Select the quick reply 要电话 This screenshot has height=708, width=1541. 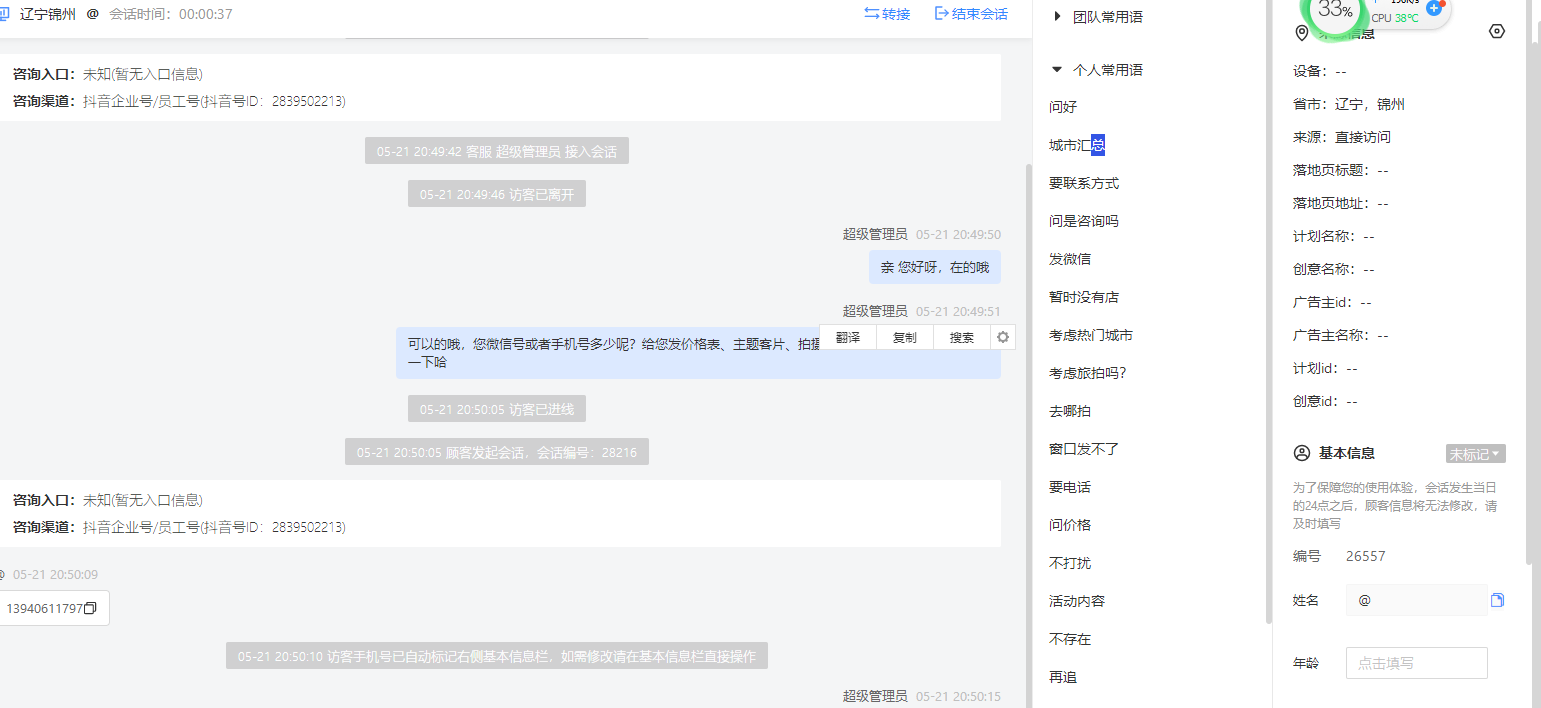pyautogui.click(x=1070, y=487)
